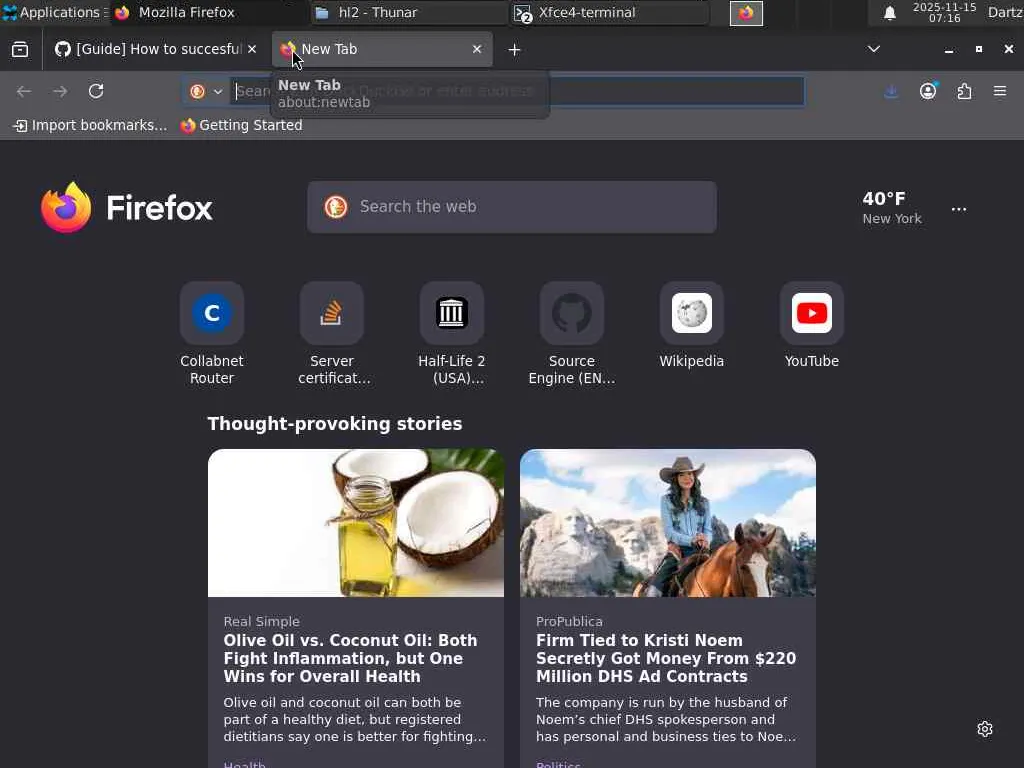Go forward using the forward arrow
The width and height of the screenshot is (1024, 768).
tap(60, 91)
